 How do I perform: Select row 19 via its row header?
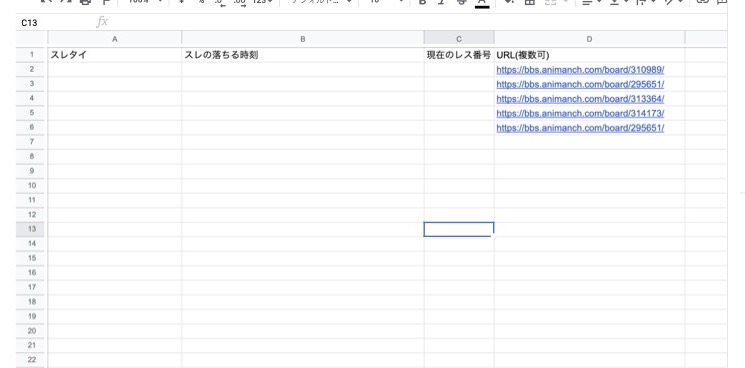click(32, 316)
